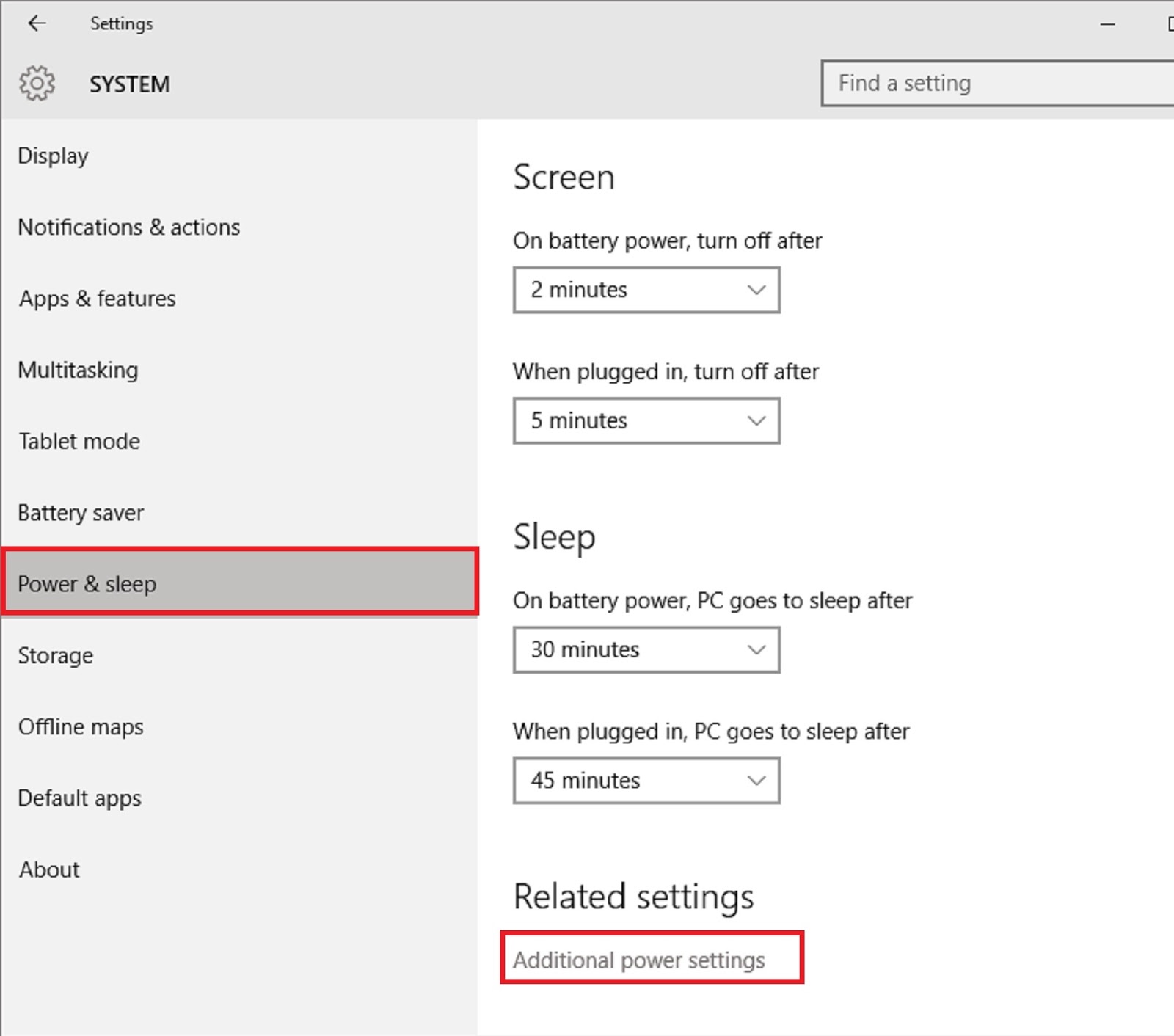This screenshot has height=1036, width=1174.
Task: Select About in the sidebar
Action: pyautogui.click(x=48, y=869)
